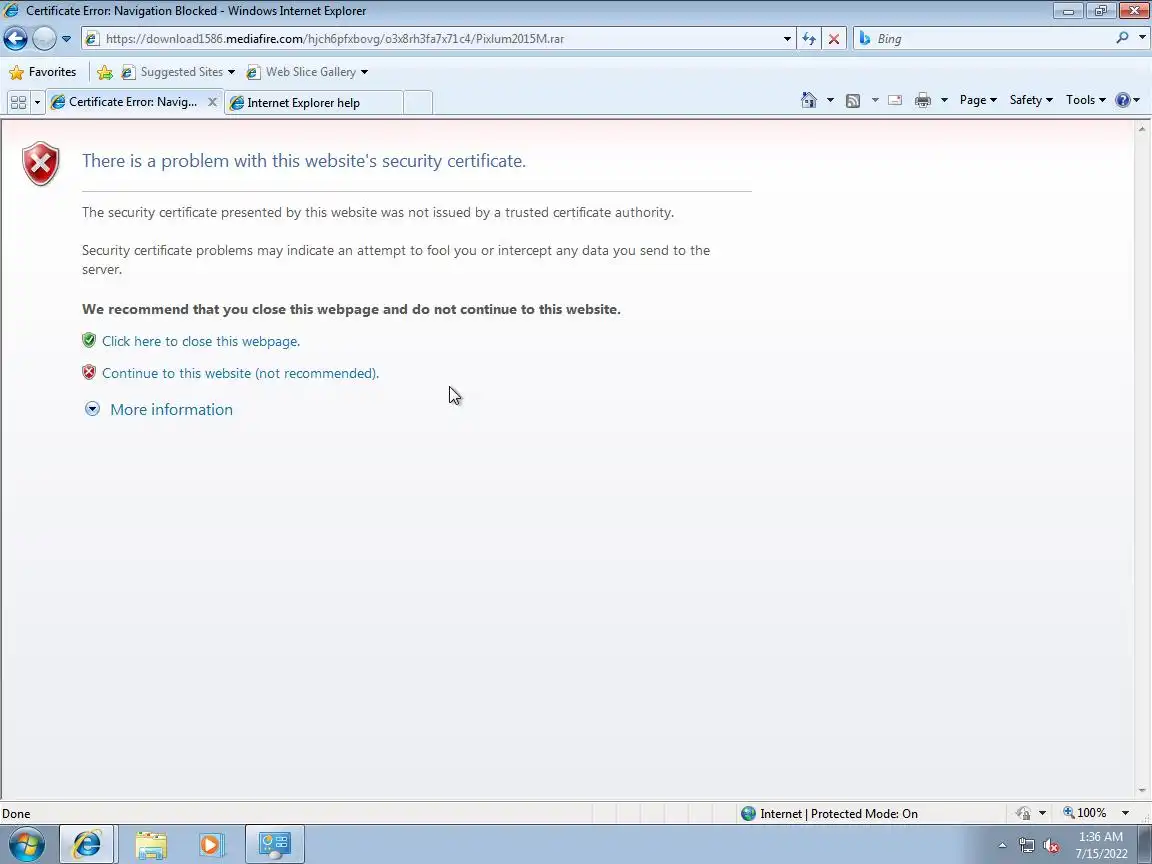Click the New Tab button

click(418, 103)
